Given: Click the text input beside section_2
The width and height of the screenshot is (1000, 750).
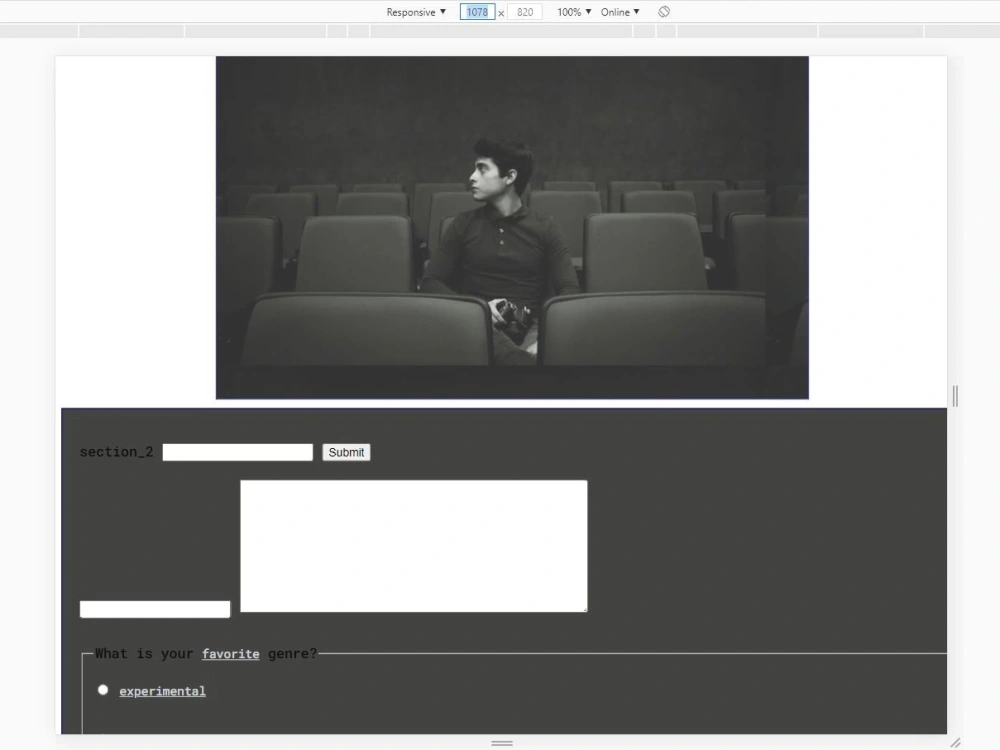Looking at the screenshot, I should click(x=237, y=452).
